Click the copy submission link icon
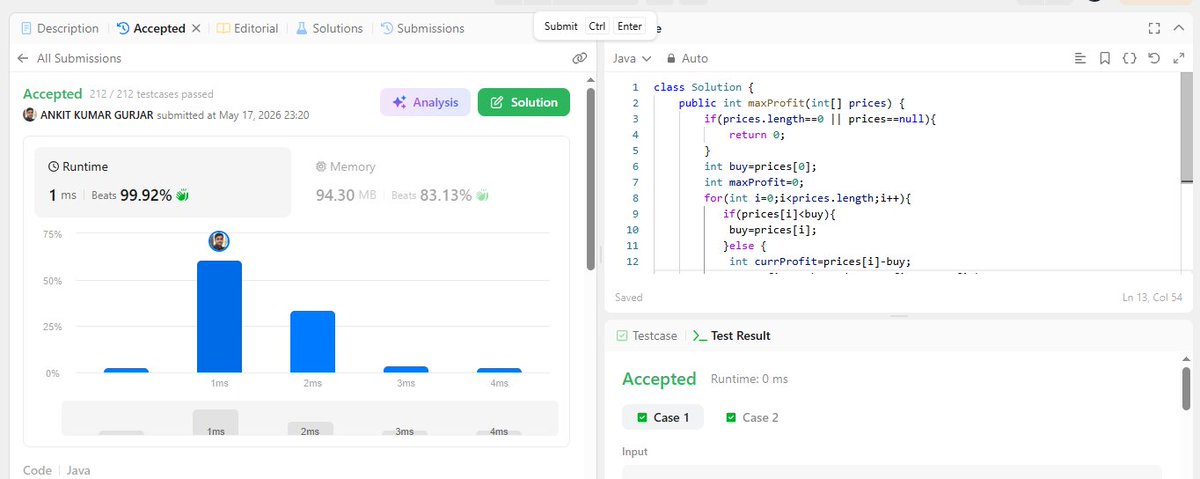 [x=579, y=59]
